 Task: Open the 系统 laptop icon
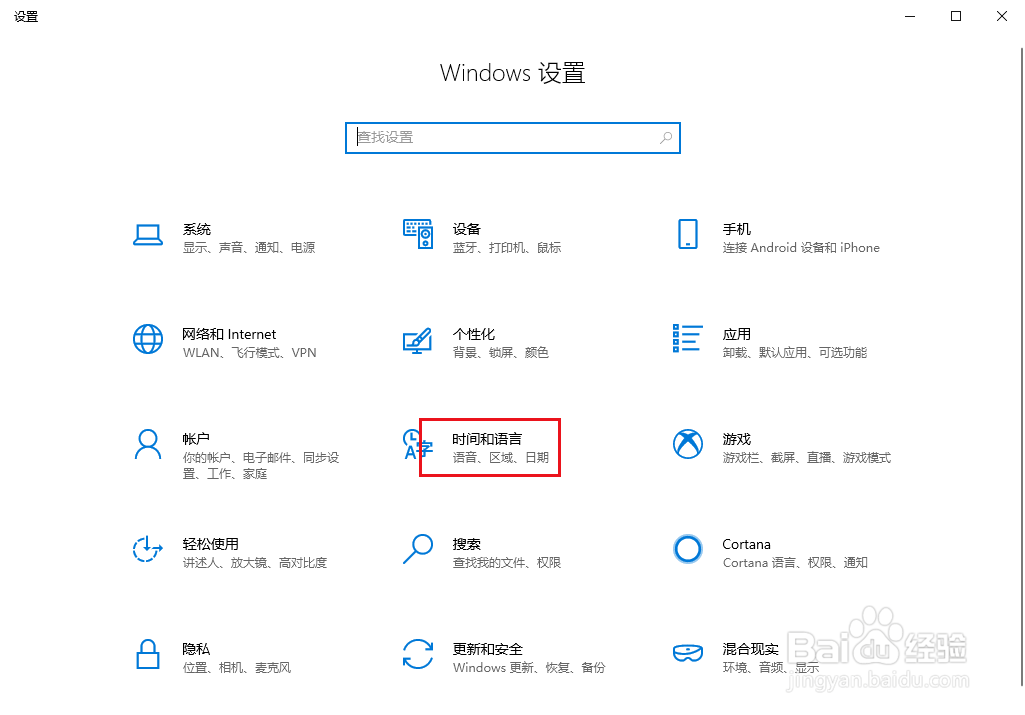tap(148, 235)
